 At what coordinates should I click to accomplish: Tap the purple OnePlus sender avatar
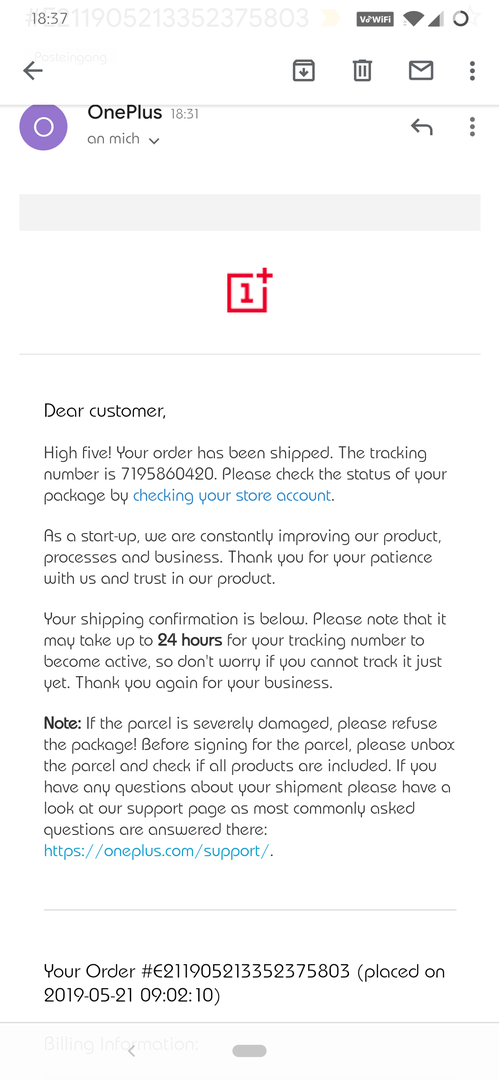coord(43,127)
